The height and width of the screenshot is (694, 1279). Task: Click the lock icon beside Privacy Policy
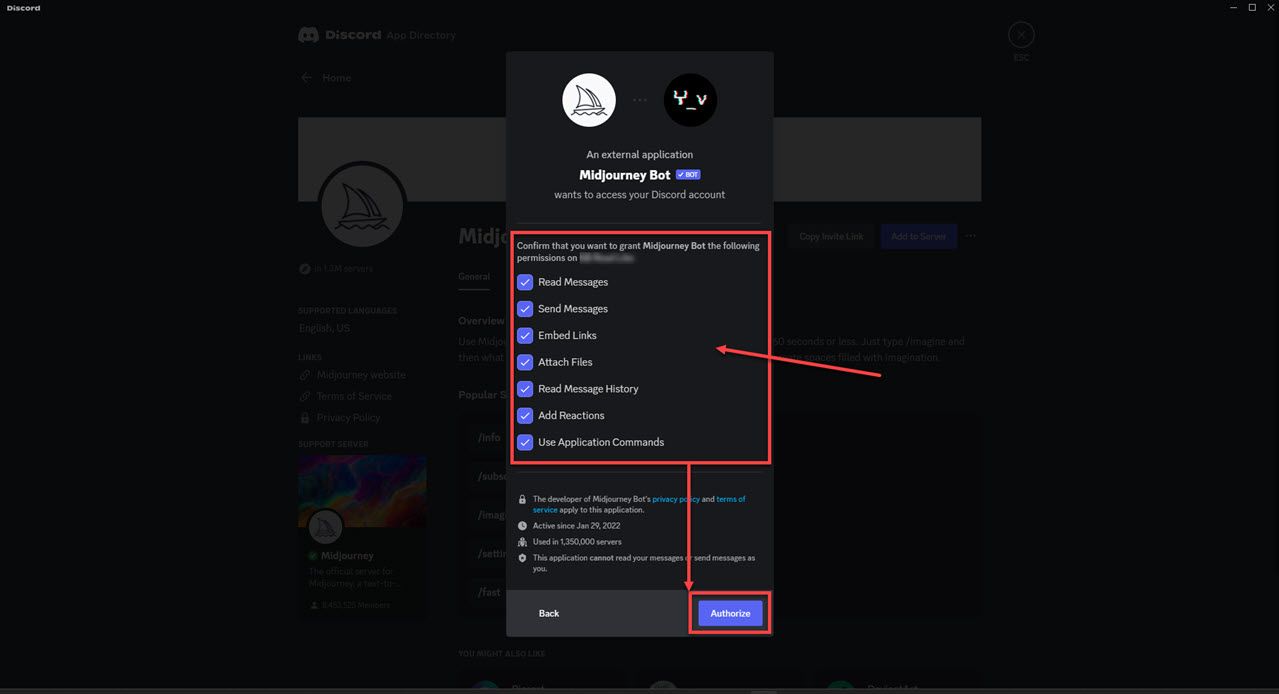coord(304,417)
